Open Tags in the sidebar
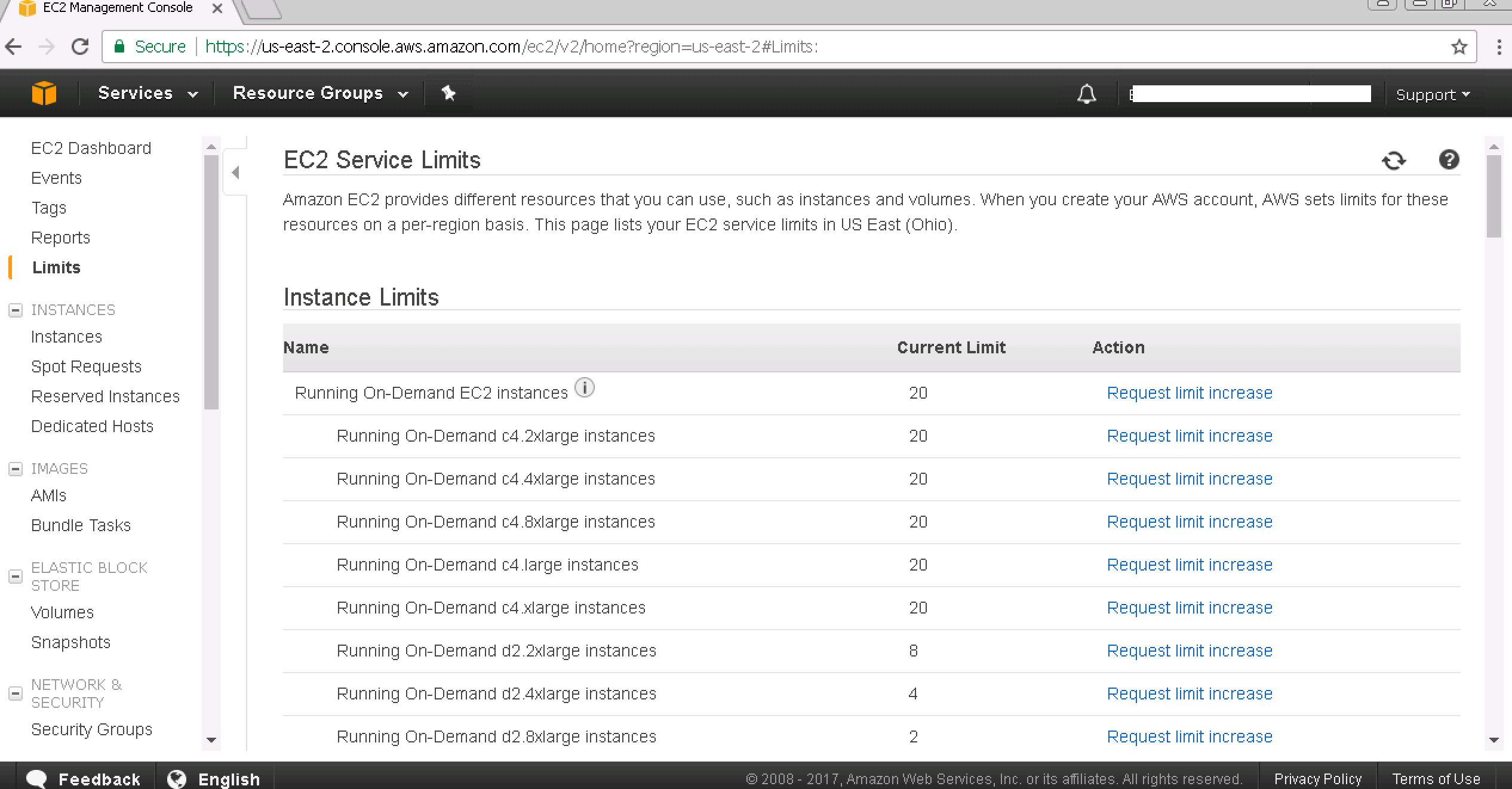1512x789 pixels. click(x=48, y=208)
